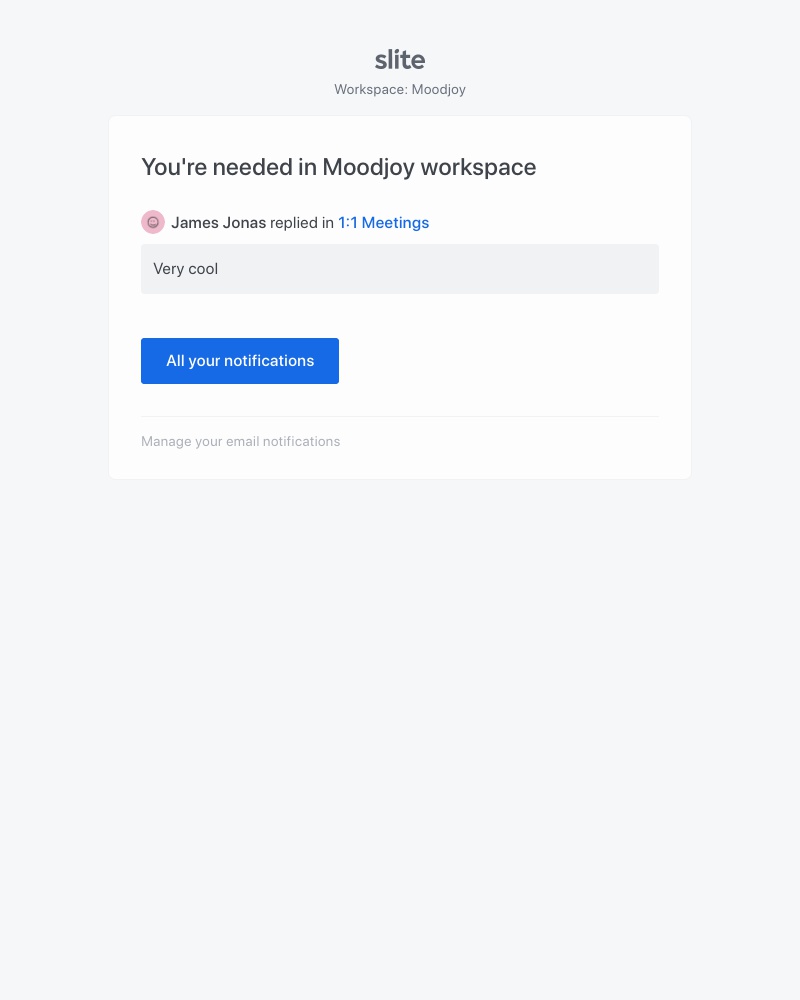
Task: Click James Jonas's name
Action: [x=218, y=222]
